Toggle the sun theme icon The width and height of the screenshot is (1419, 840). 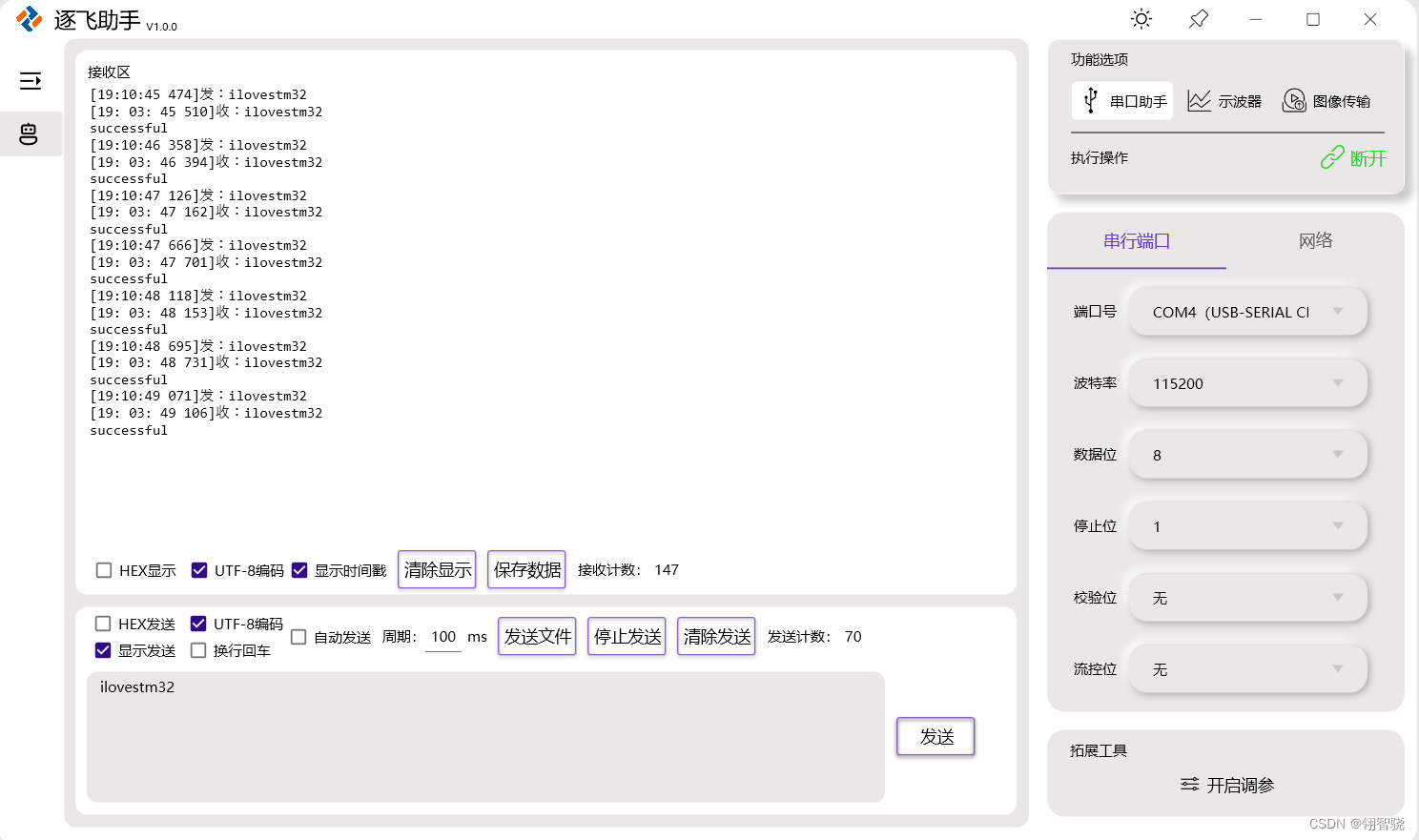pos(1141,19)
